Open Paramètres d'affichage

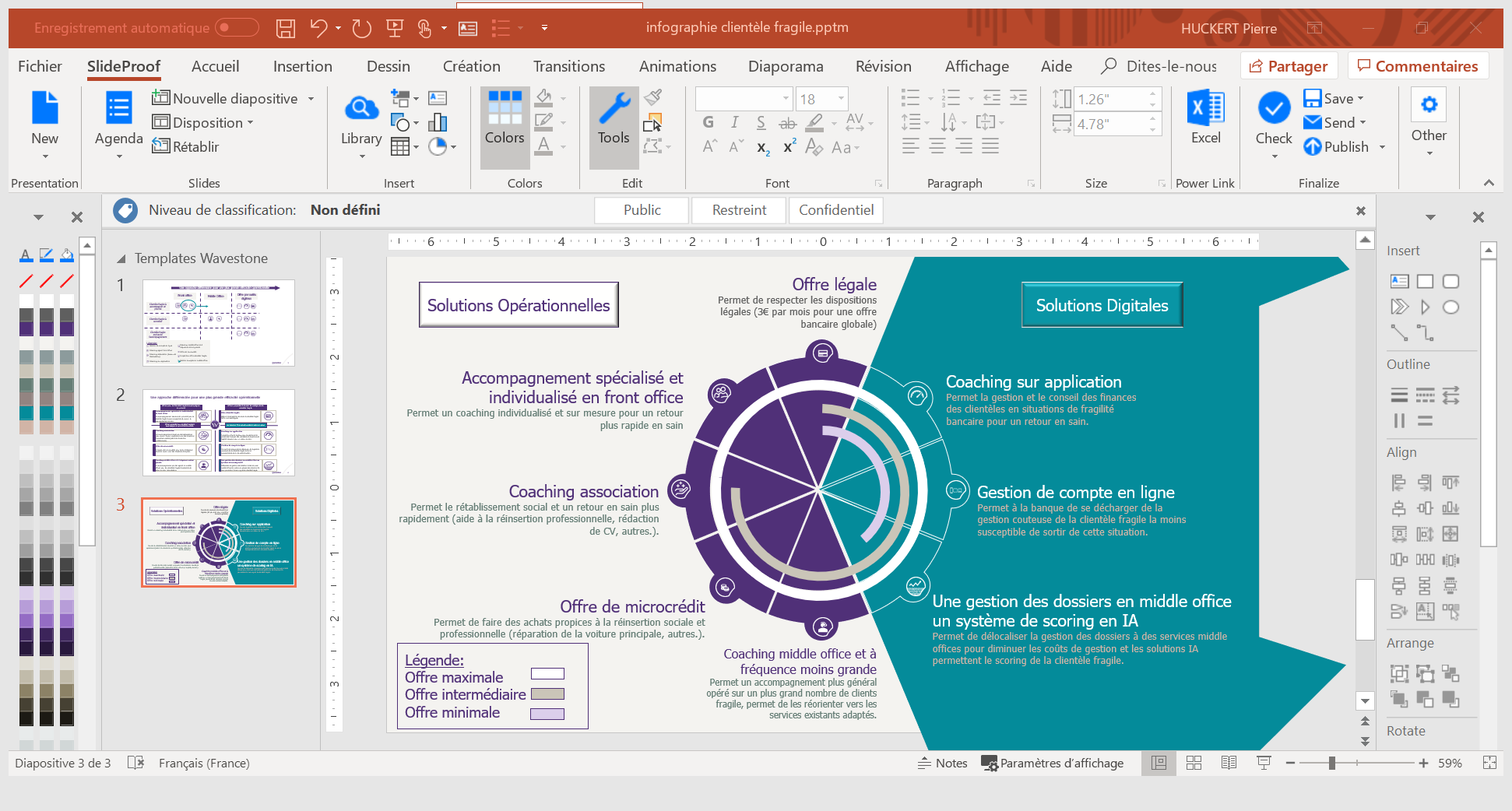[1053, 763]
